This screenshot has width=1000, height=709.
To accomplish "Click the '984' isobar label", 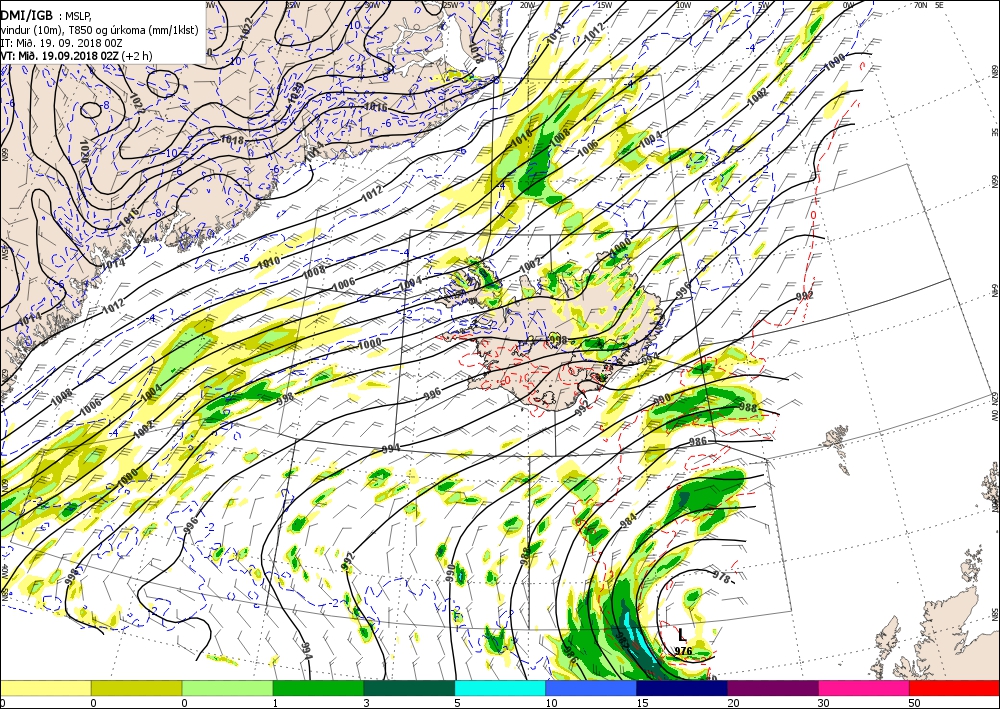I will [x=628, y=521].
